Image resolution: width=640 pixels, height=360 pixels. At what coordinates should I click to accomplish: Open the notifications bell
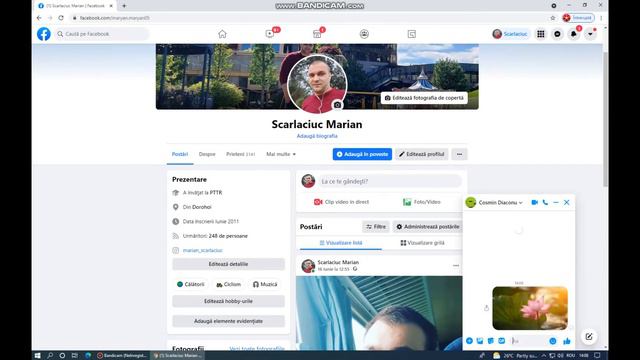[573, 34]
